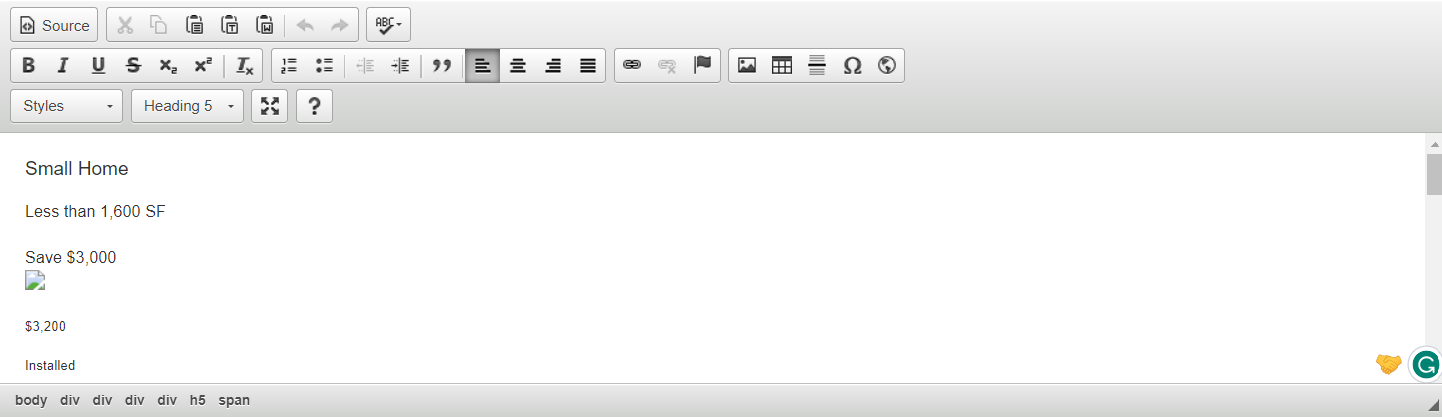Select body in the elements path

click(x=31, y=400)
